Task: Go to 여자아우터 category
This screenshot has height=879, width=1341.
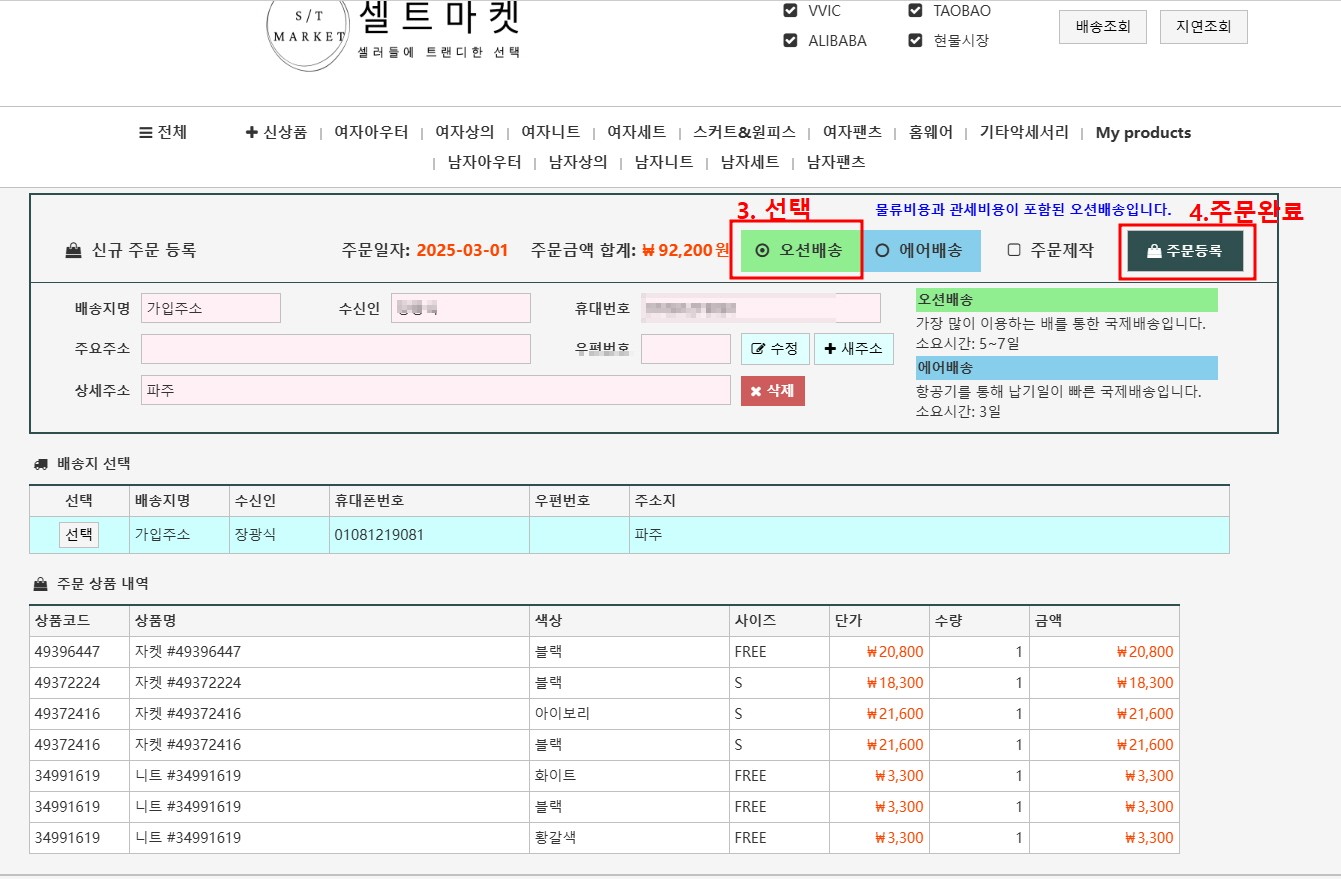Action: point(371,132)
